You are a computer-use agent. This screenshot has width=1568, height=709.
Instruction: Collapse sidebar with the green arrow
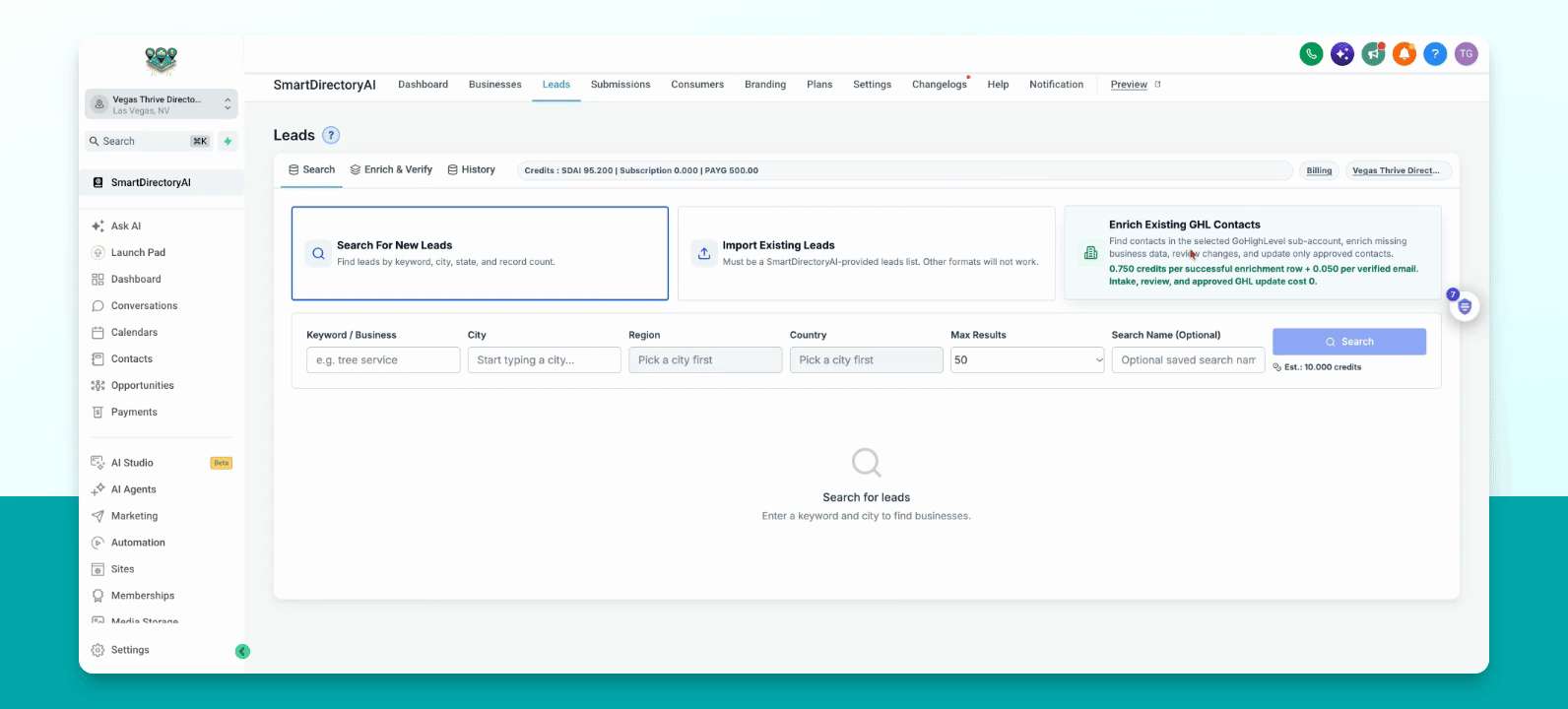point(242,651)
